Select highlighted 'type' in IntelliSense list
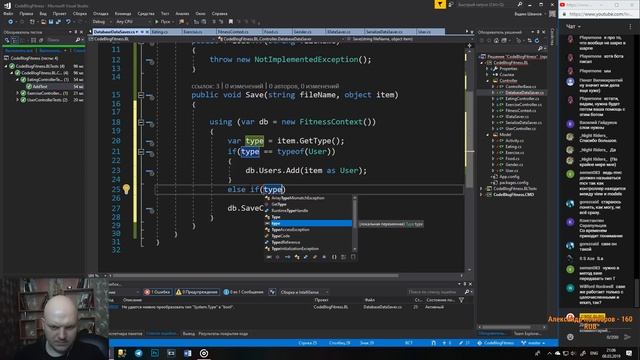The image size is (640, 360). [x=308, y=223]
